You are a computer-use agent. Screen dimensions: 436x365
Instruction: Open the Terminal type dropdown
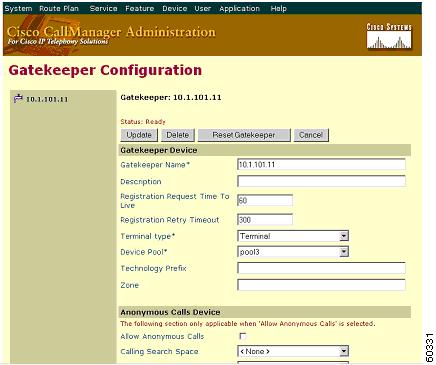(x=293, y=236)
